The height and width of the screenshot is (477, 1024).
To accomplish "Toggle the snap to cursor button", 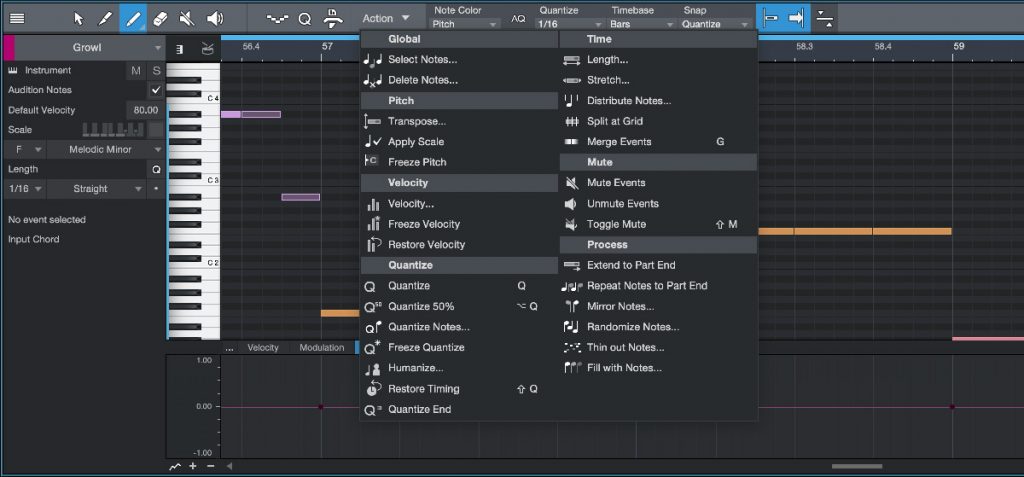I will click(x=770, y=18).
